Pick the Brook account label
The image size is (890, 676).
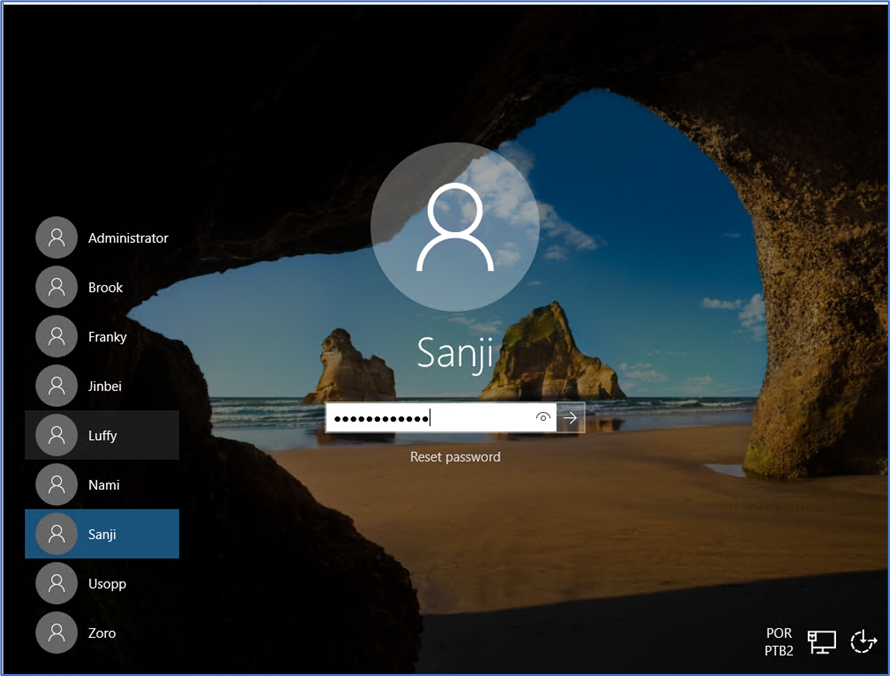(105, 287)
